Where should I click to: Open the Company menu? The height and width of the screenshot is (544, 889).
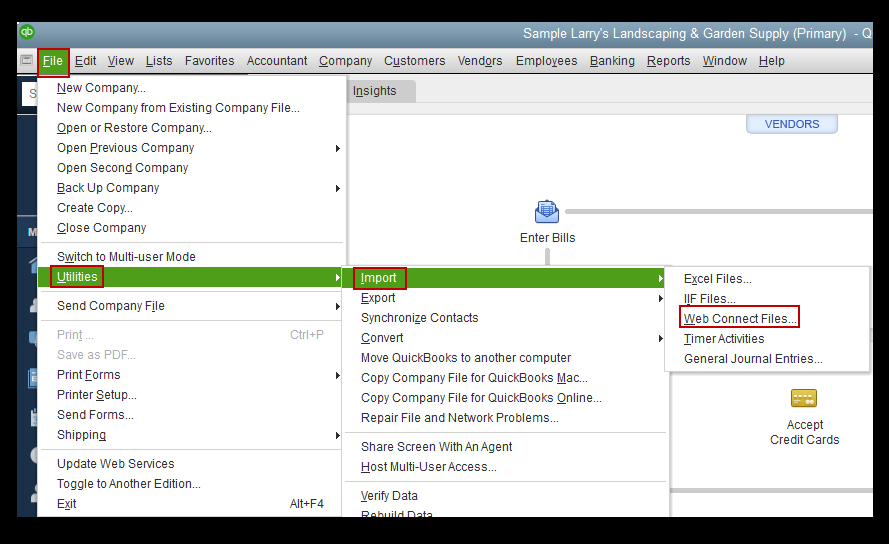tap(345, 61)
